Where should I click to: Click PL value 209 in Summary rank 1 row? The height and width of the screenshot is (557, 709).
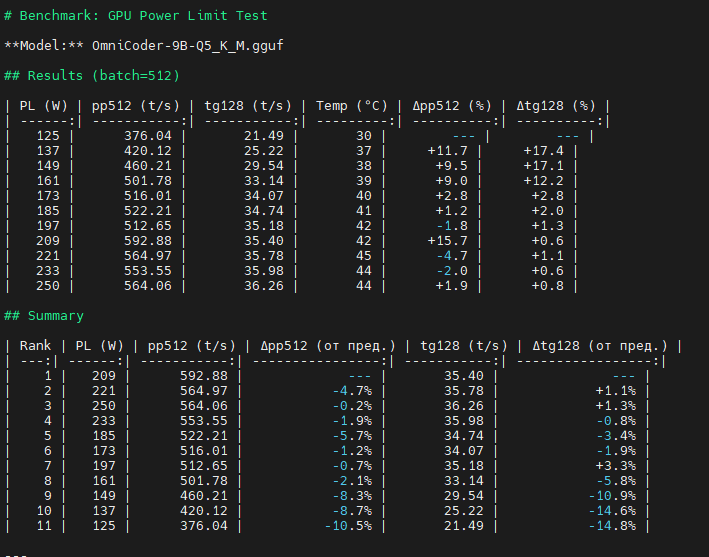(104, 376)
